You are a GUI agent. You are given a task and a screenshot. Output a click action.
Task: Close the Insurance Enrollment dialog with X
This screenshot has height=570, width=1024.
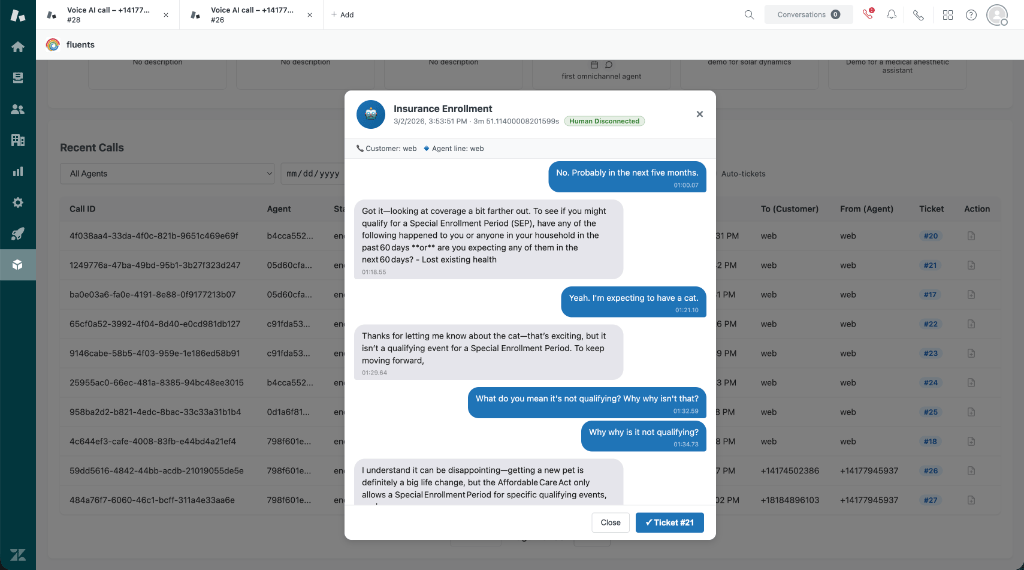(x=699, y=114)
